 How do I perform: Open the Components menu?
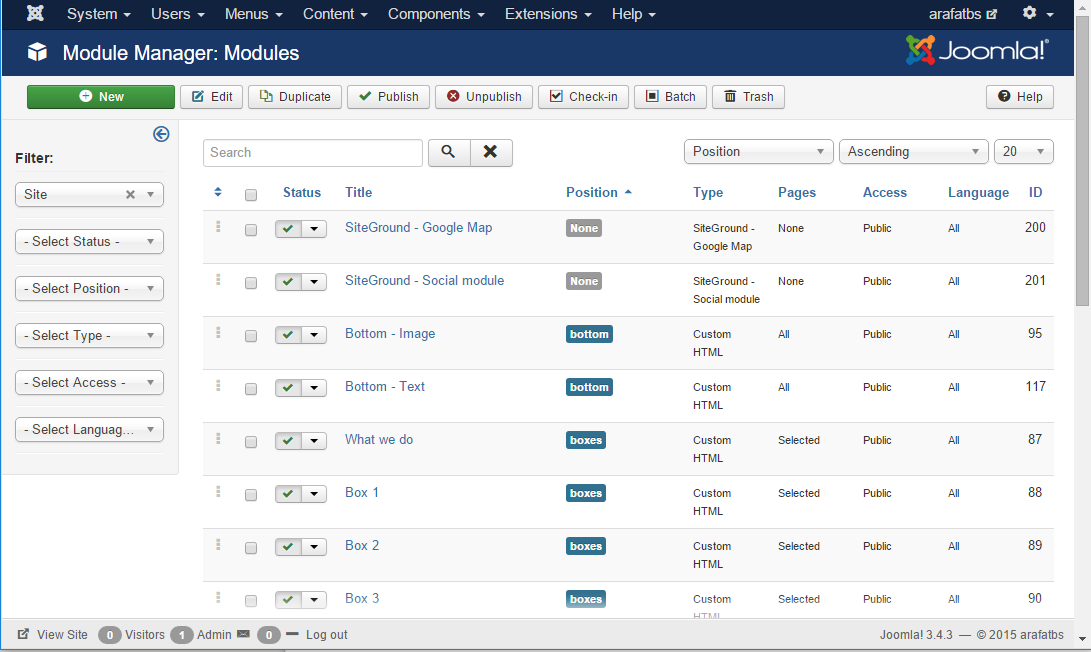[435, 14]
